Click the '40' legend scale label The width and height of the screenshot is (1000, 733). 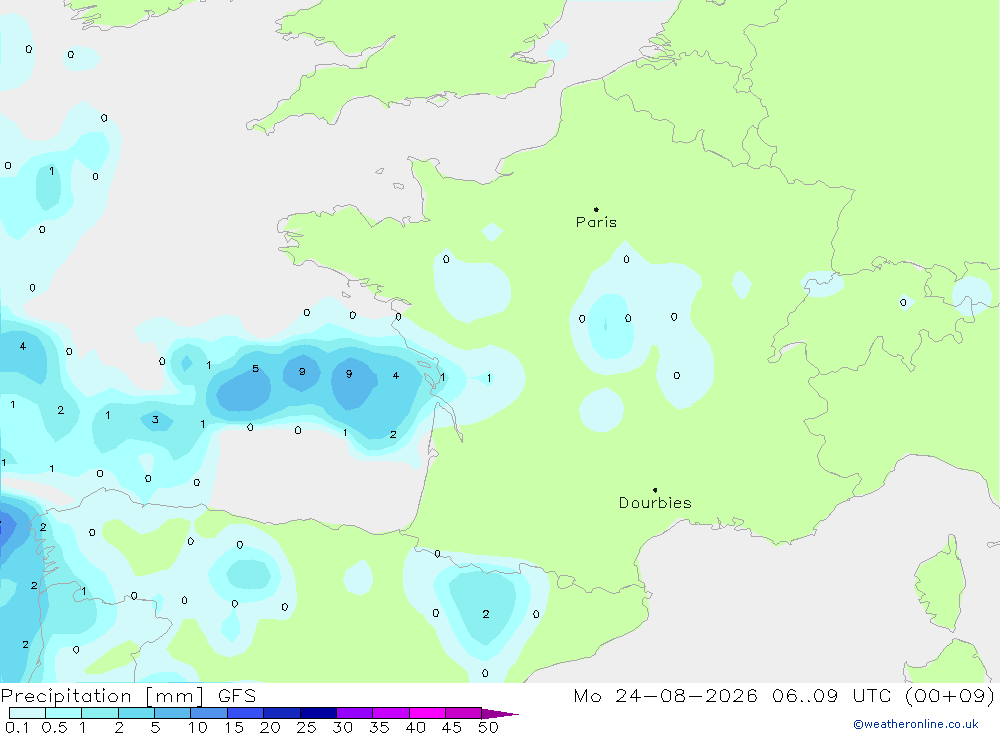415,727
